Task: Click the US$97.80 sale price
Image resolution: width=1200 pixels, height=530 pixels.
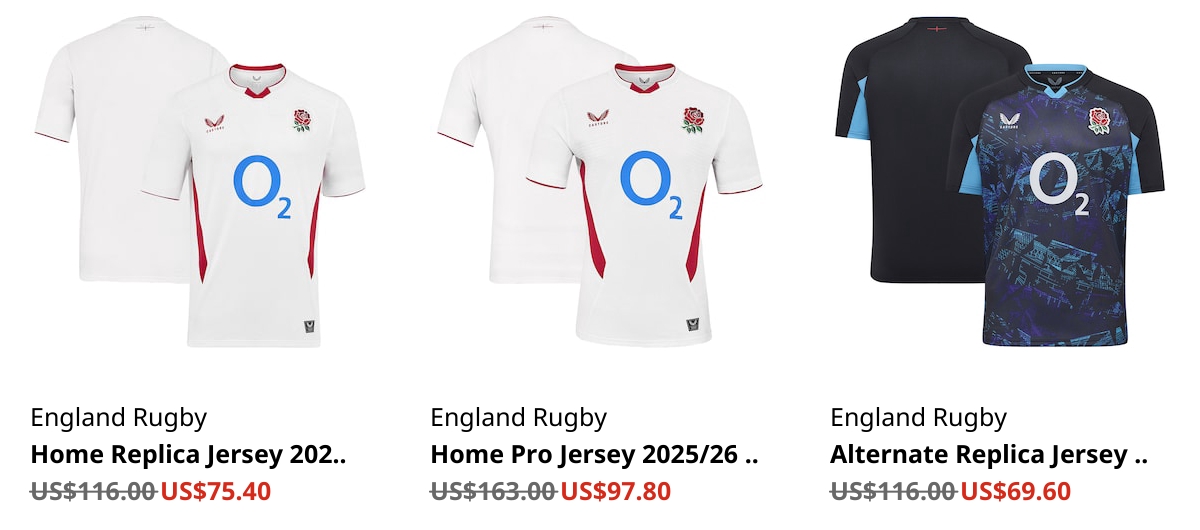Action: click(616, 491)
